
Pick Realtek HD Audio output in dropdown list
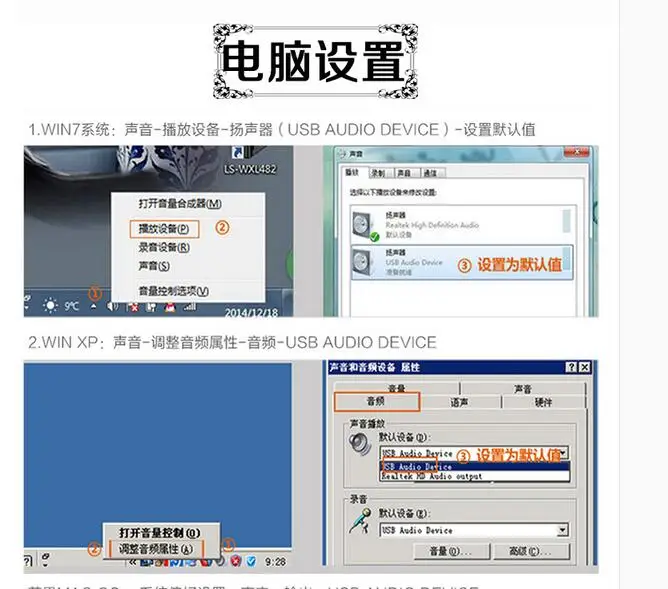point(474,477)
